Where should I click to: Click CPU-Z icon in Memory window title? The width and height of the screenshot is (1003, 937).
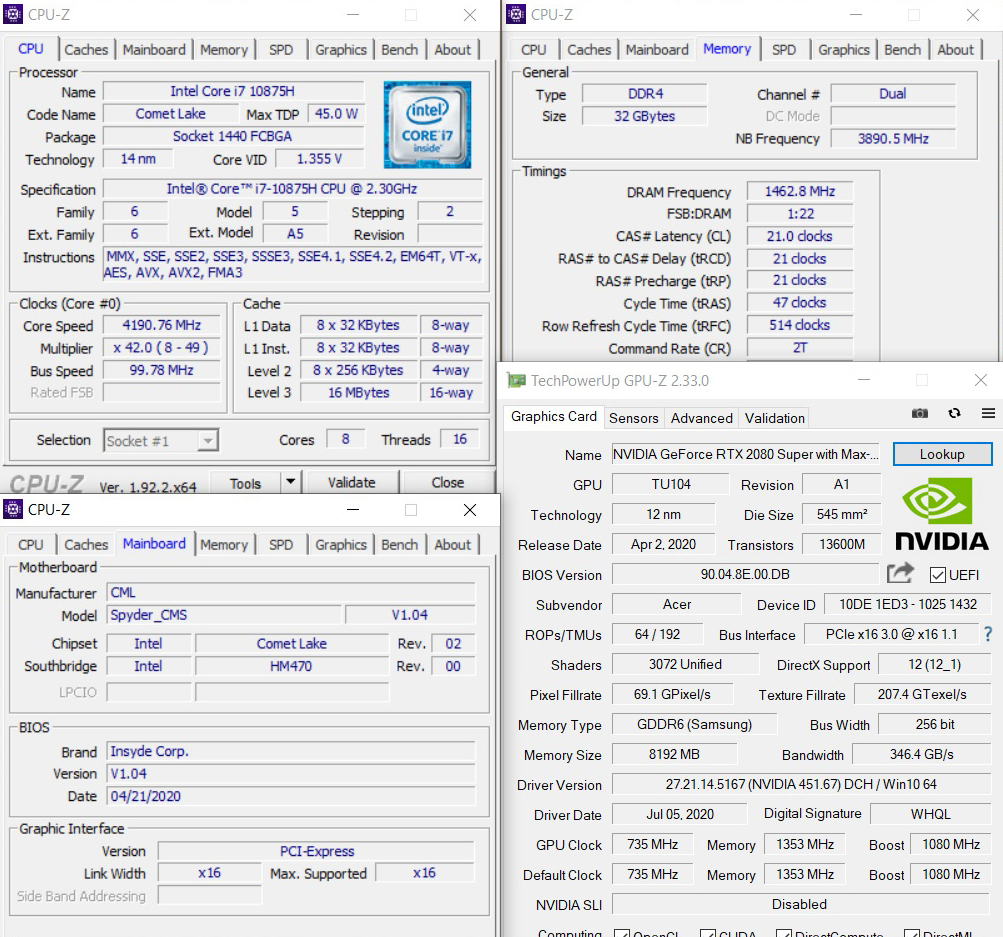click(516, 14)
